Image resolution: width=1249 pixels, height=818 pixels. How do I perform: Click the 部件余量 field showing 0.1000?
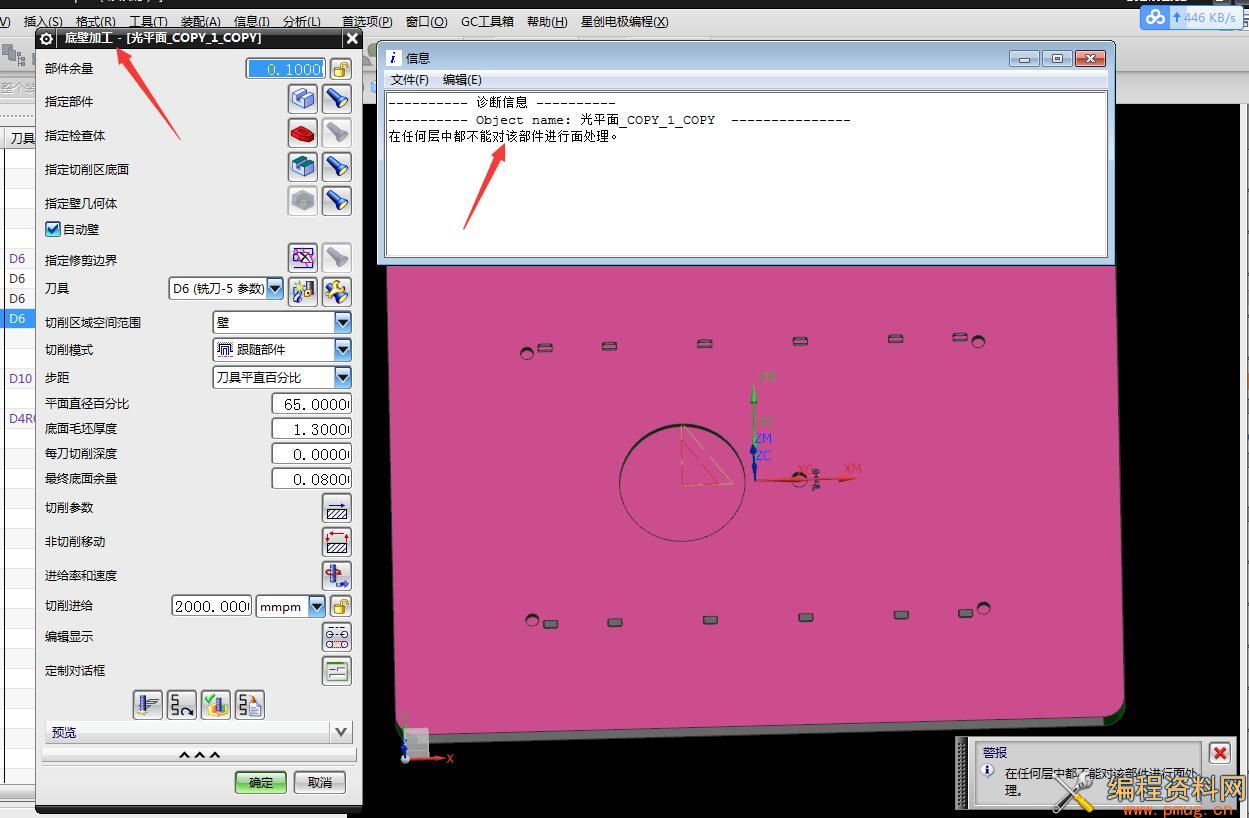point(286,69)
